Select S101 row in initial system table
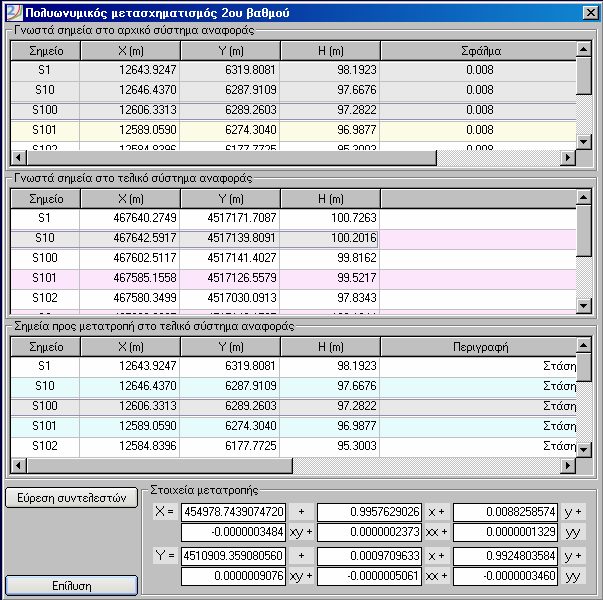Image resolution: width=603 pixels, height=600 pixels. (293, 130)
